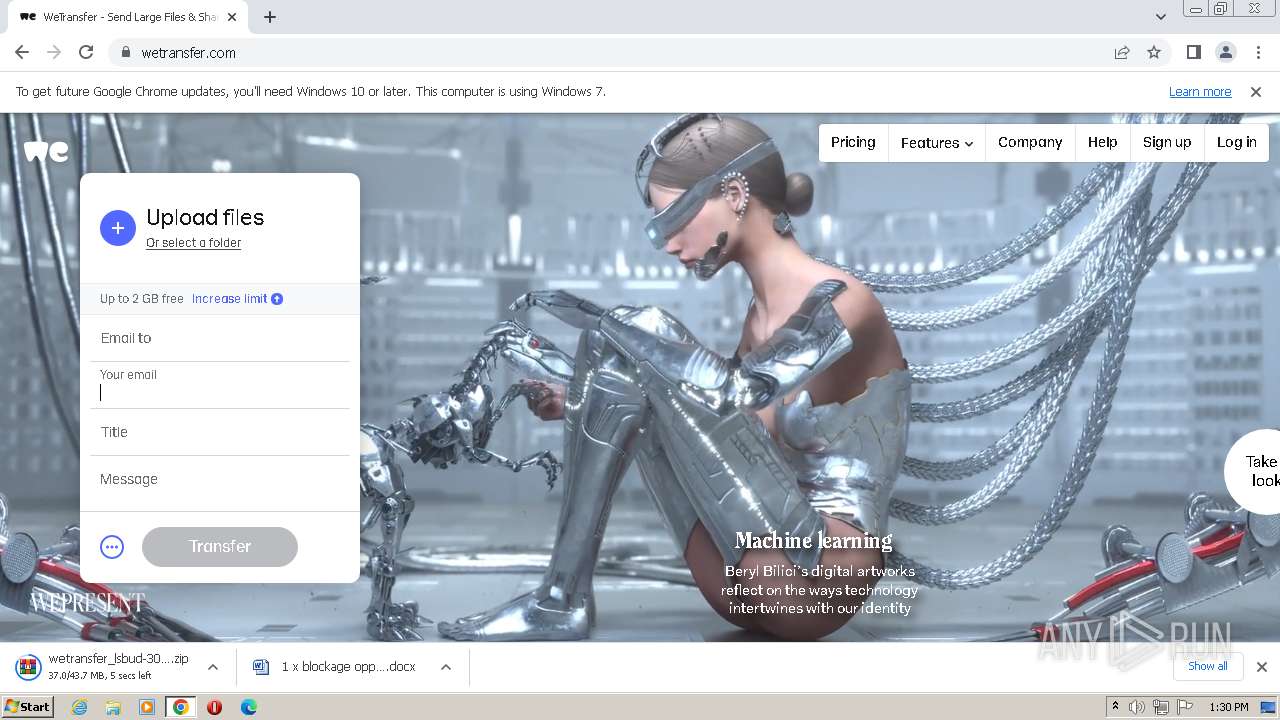This screenshot has height=720, width=1280.
Task: Click the address bar URL wetransfer.com
Action: [x=189, y=53]
